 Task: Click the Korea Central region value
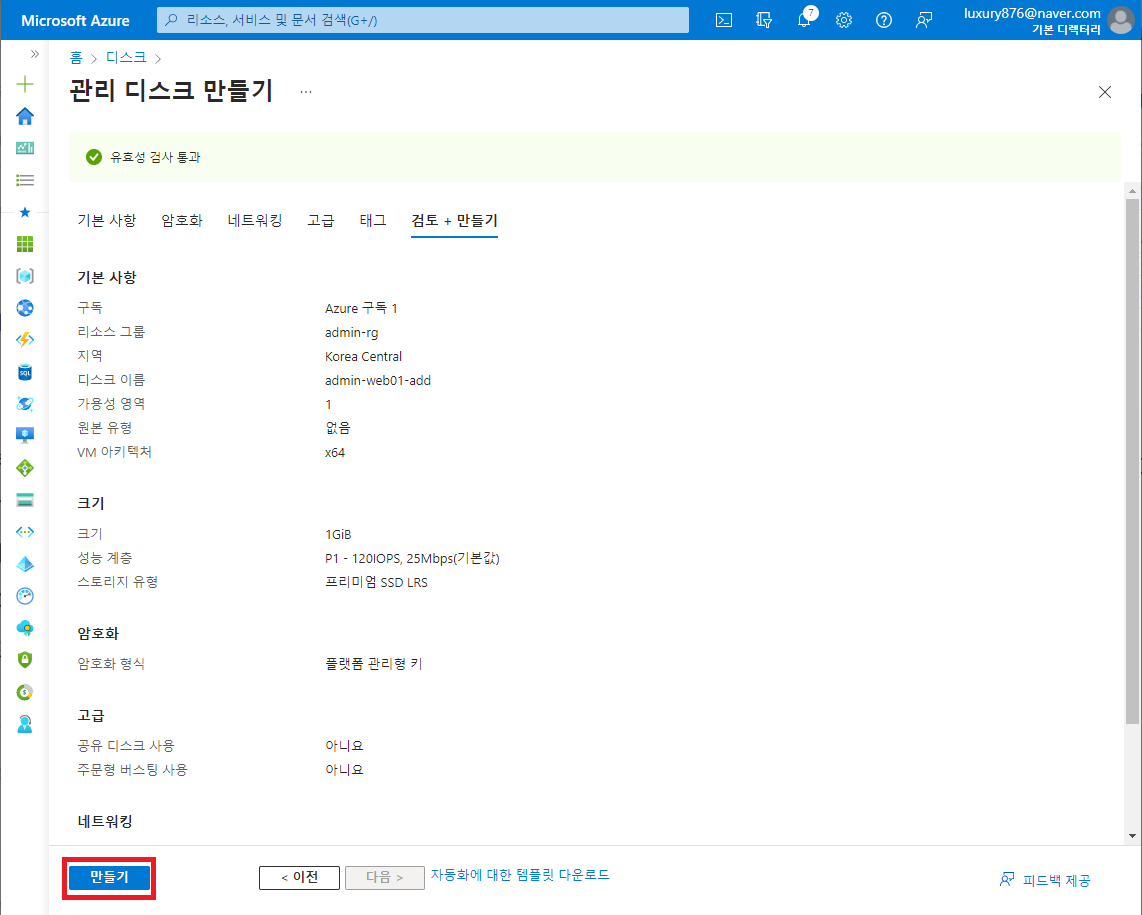[363, 356]
